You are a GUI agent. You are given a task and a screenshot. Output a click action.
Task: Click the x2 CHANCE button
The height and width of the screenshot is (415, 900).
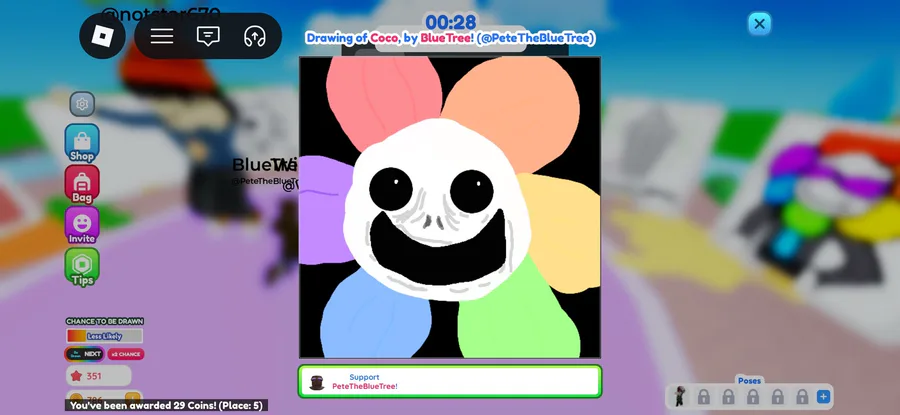coord(126,354)
